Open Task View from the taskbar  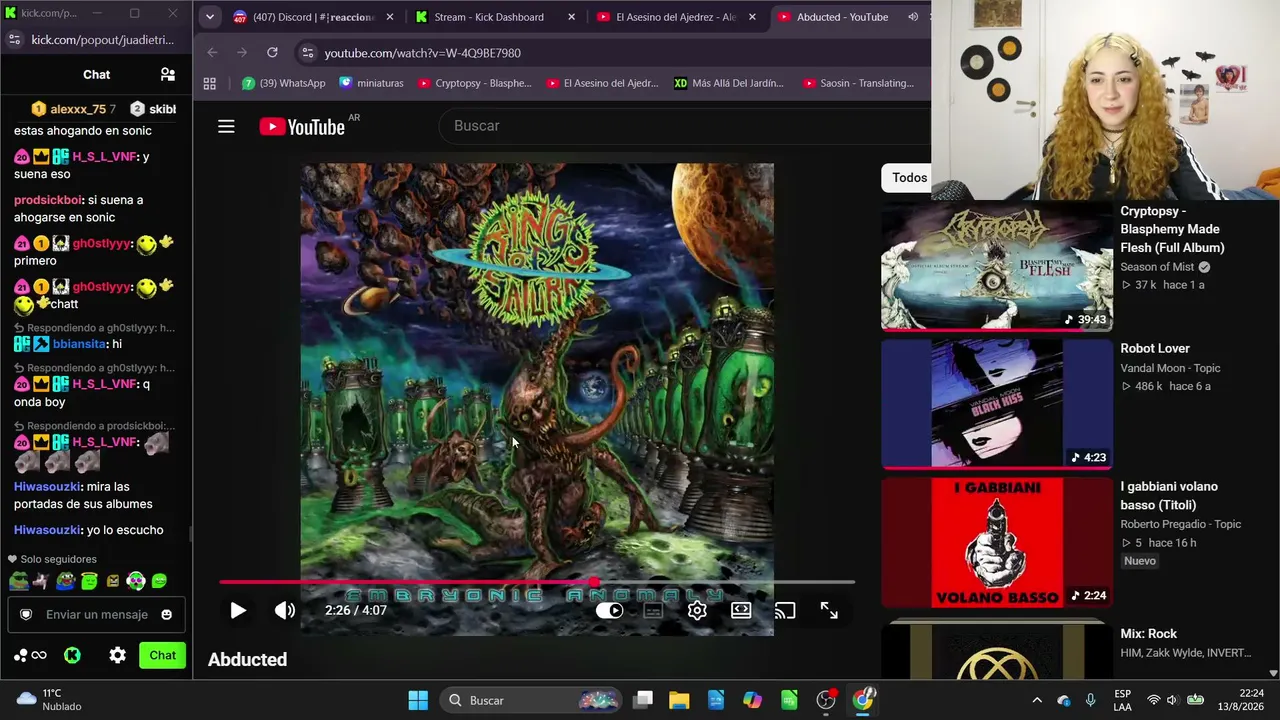(x=643, y=700)
